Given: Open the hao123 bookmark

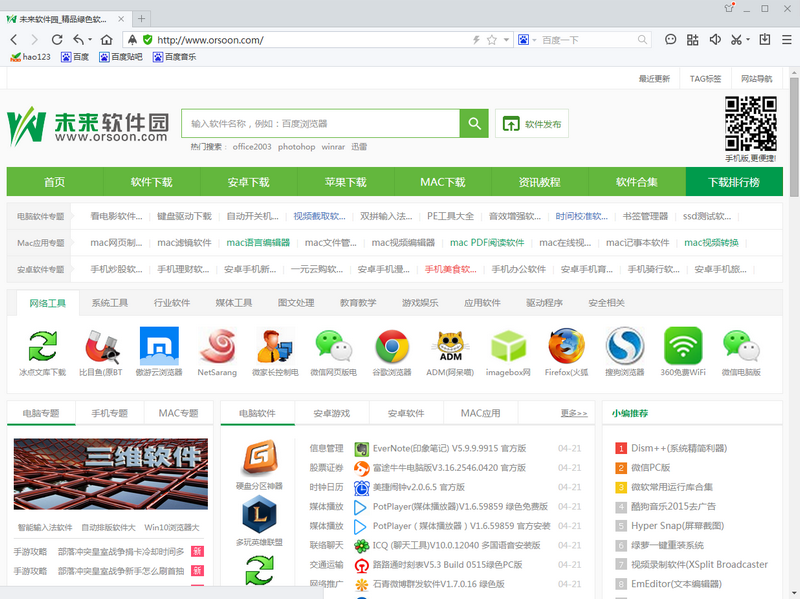Looking at the screenshot, I should [x=31, y=57].
